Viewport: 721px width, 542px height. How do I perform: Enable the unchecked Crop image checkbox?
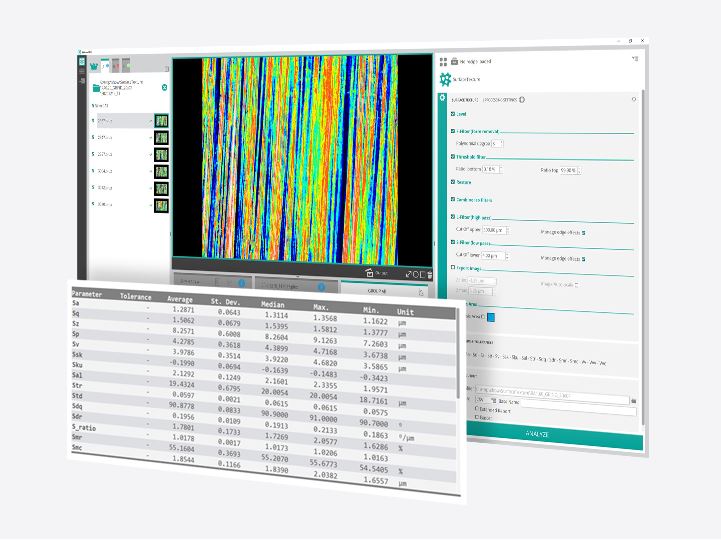tap(453, 267)
